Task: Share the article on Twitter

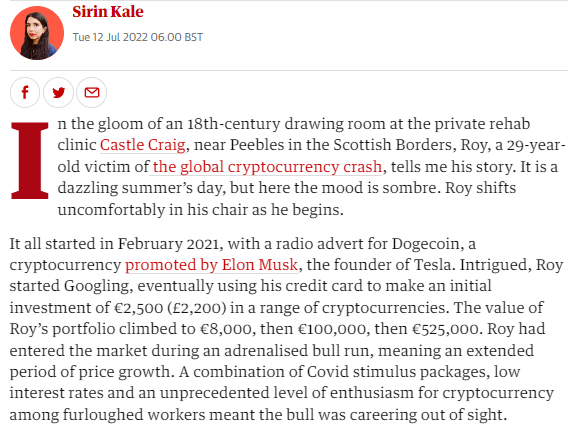Action: (58, 92)
